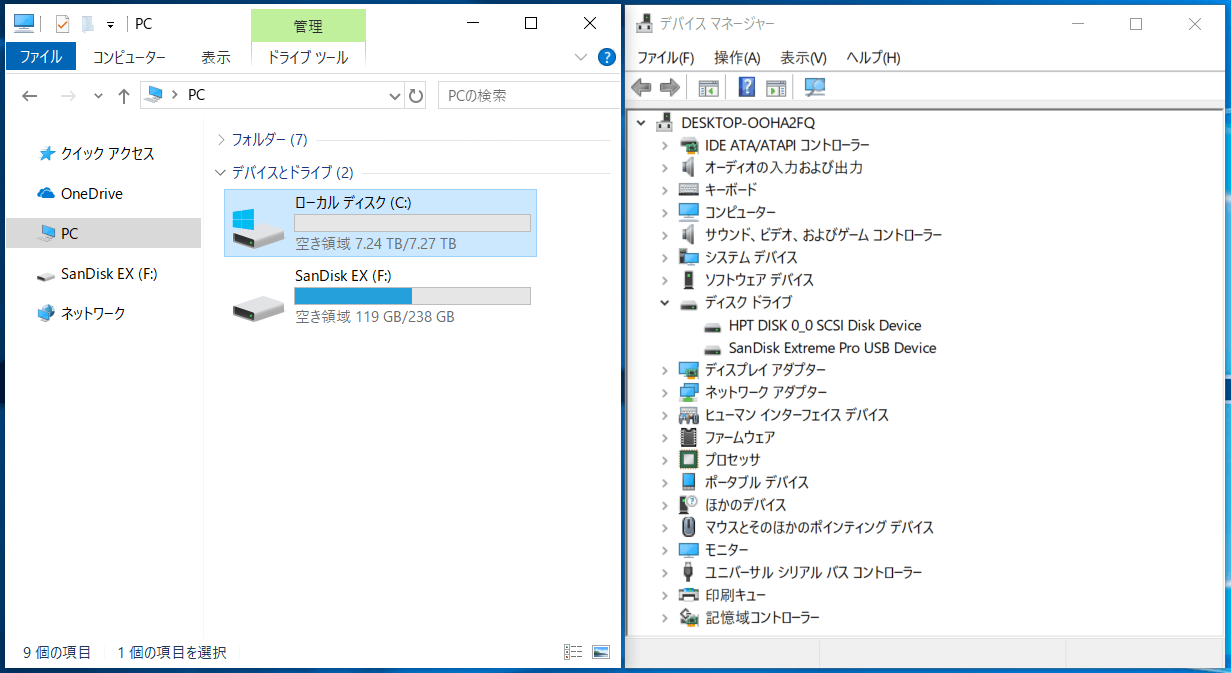
Task: Expand the ネットワーク アダプター node
Action: (665, 392)
